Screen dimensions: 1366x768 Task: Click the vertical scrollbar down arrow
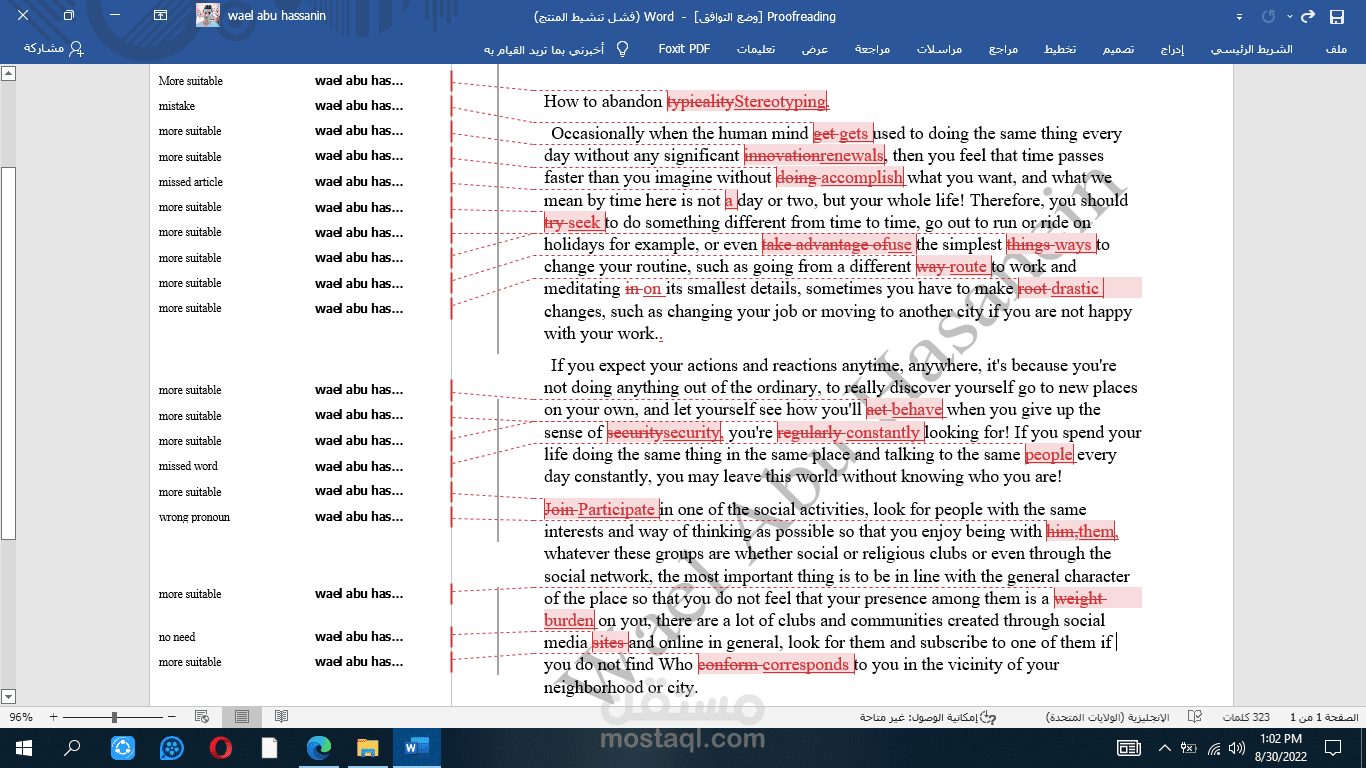[x=8, y=696]
